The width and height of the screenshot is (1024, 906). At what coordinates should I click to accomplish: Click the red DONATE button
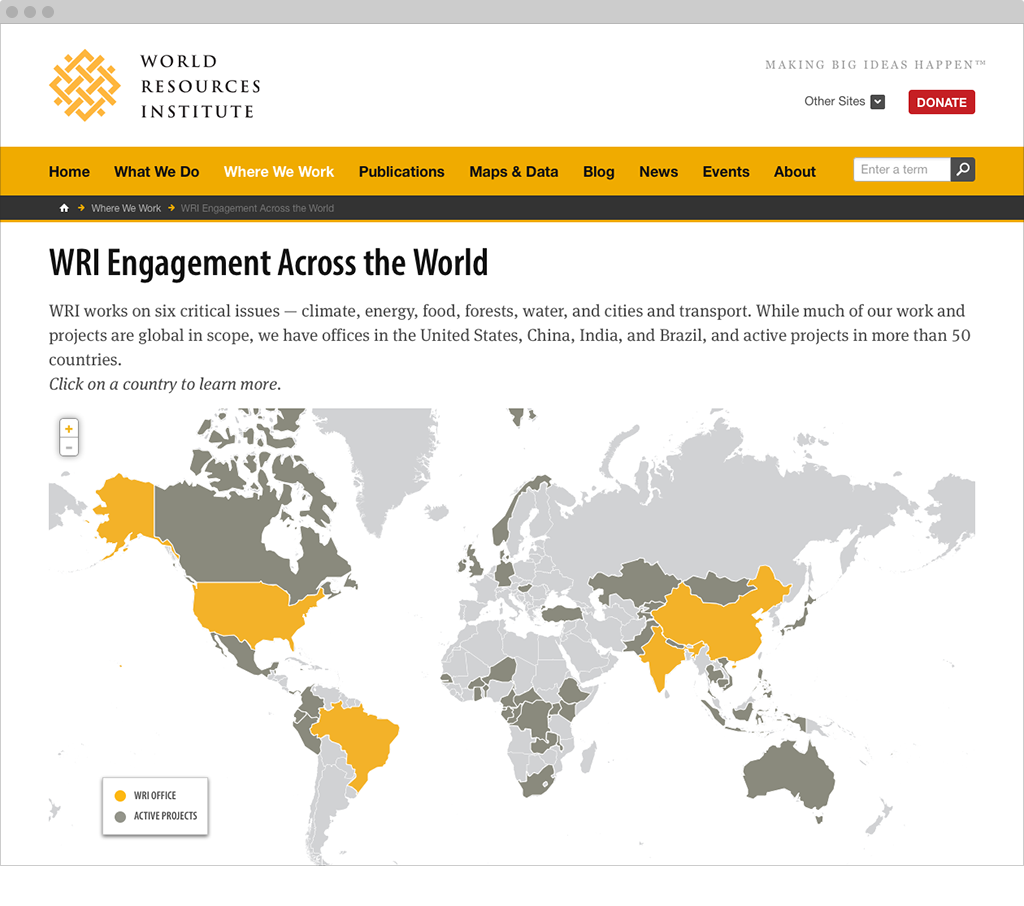pyautogui.click(x=941, y=102)
